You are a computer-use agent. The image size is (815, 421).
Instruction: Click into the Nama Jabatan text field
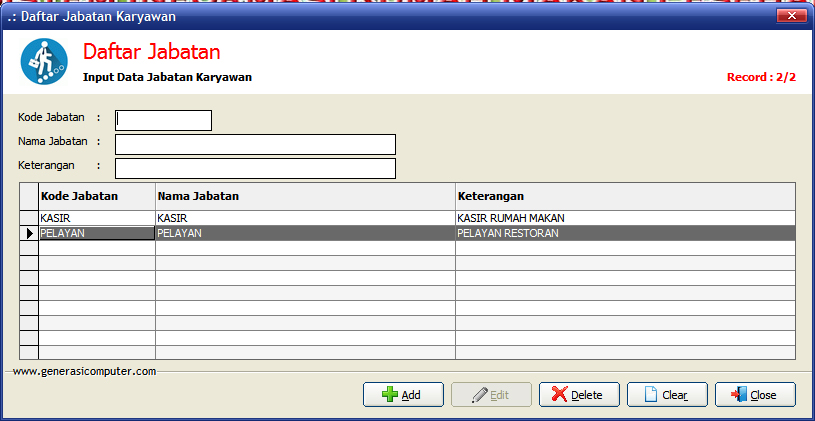tap(255, 144)
